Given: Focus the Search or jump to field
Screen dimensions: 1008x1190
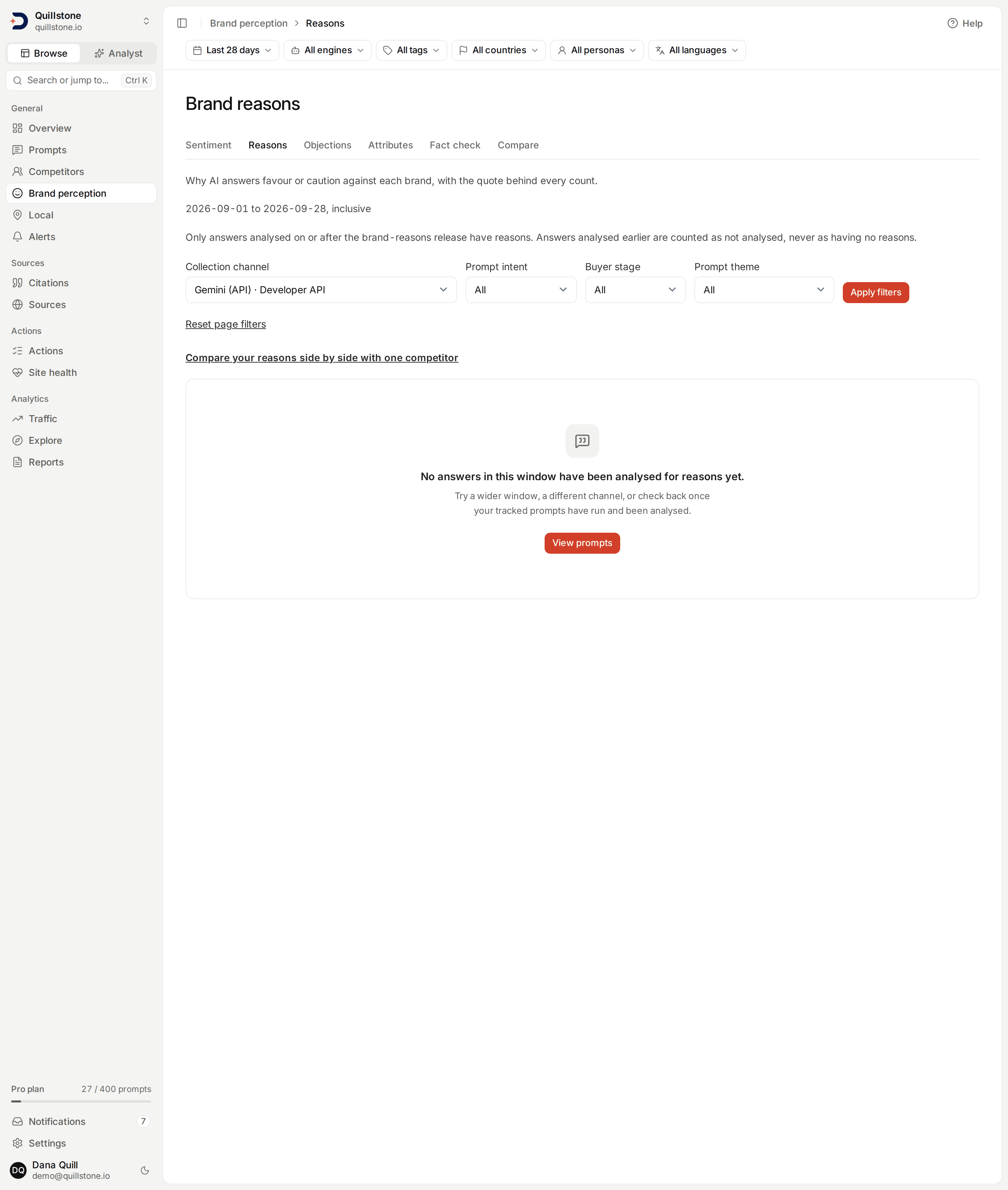Looking at the screenshot, I should click(x=81, y=80).
